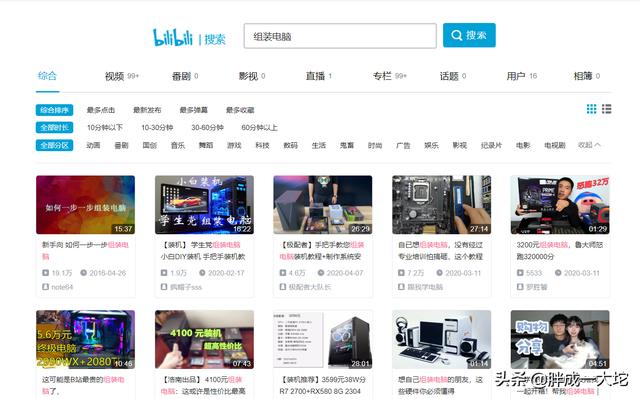Select the 综合 tab
Viewport: 640px width, 399px height.
click(47, 76)
